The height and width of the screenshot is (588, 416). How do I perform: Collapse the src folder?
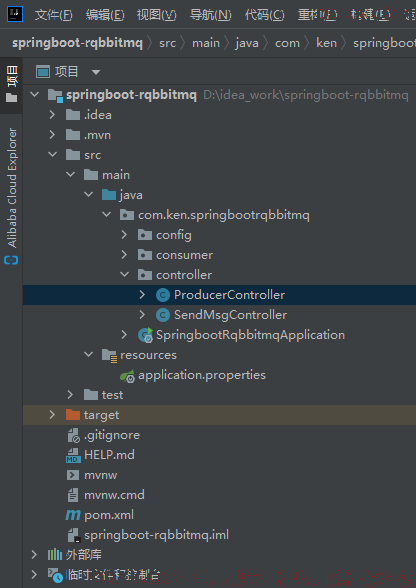(x=53, y=154)
